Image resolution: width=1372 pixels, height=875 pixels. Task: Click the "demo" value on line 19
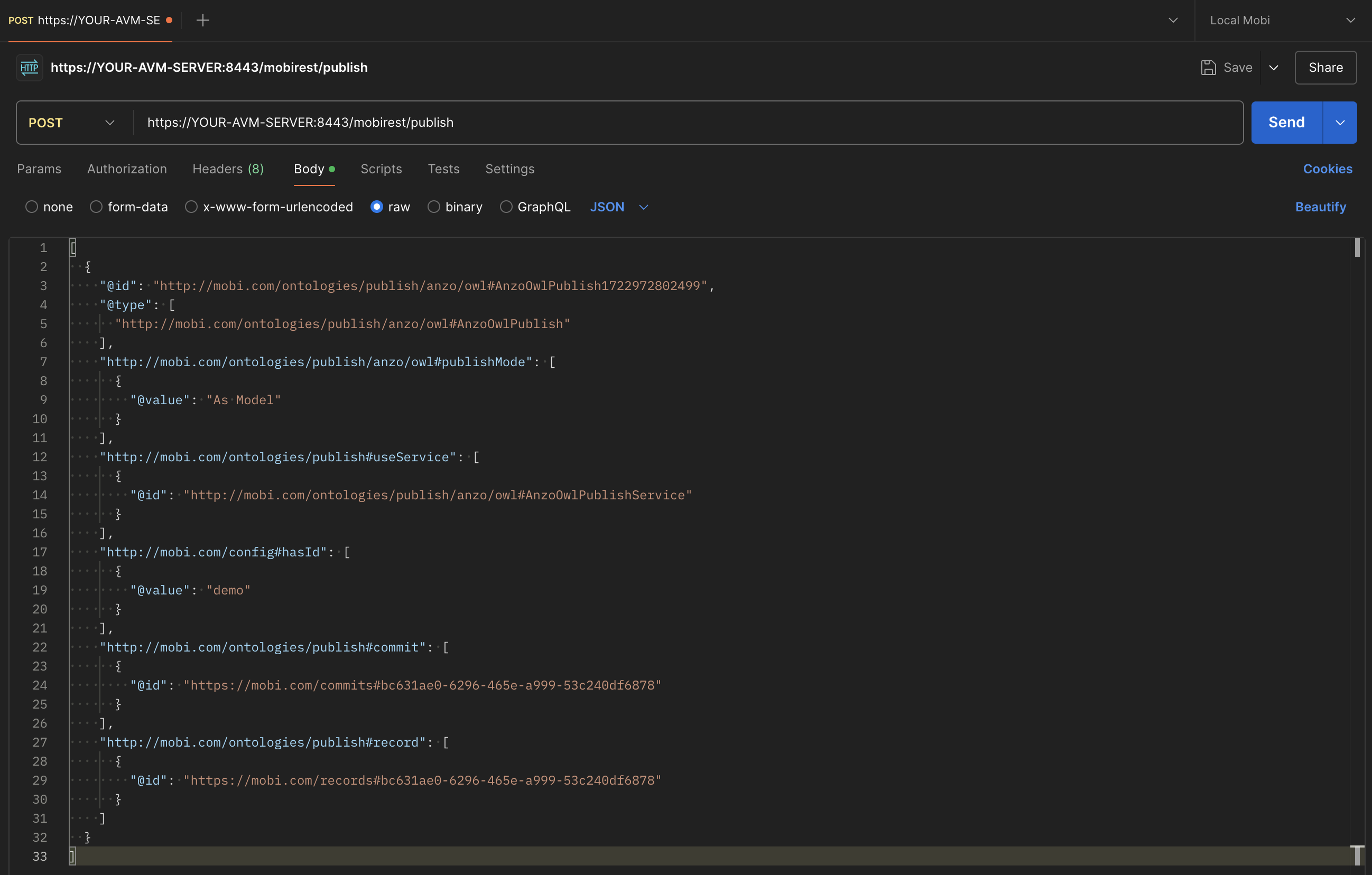pyautogui.click(x=228, y=590)
